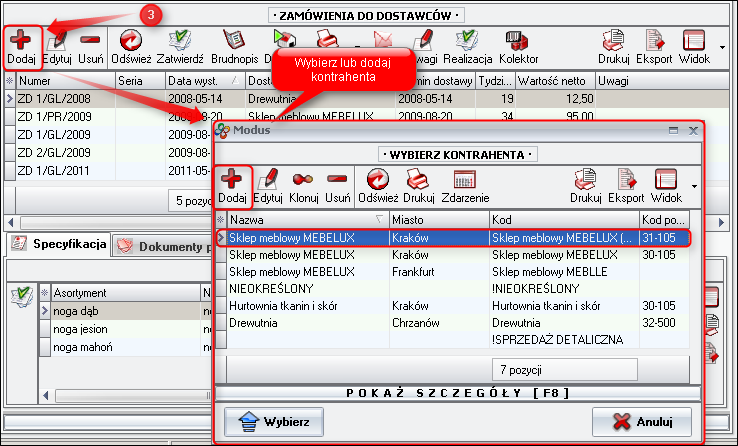Open Zdarzenie calendar icon in the dialog

coord(464,185)
